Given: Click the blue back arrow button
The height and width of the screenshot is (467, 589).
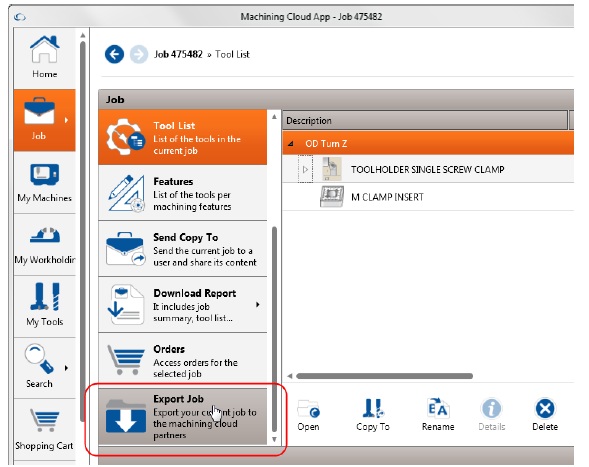Looking at the screenshot, I should (115, 54).
